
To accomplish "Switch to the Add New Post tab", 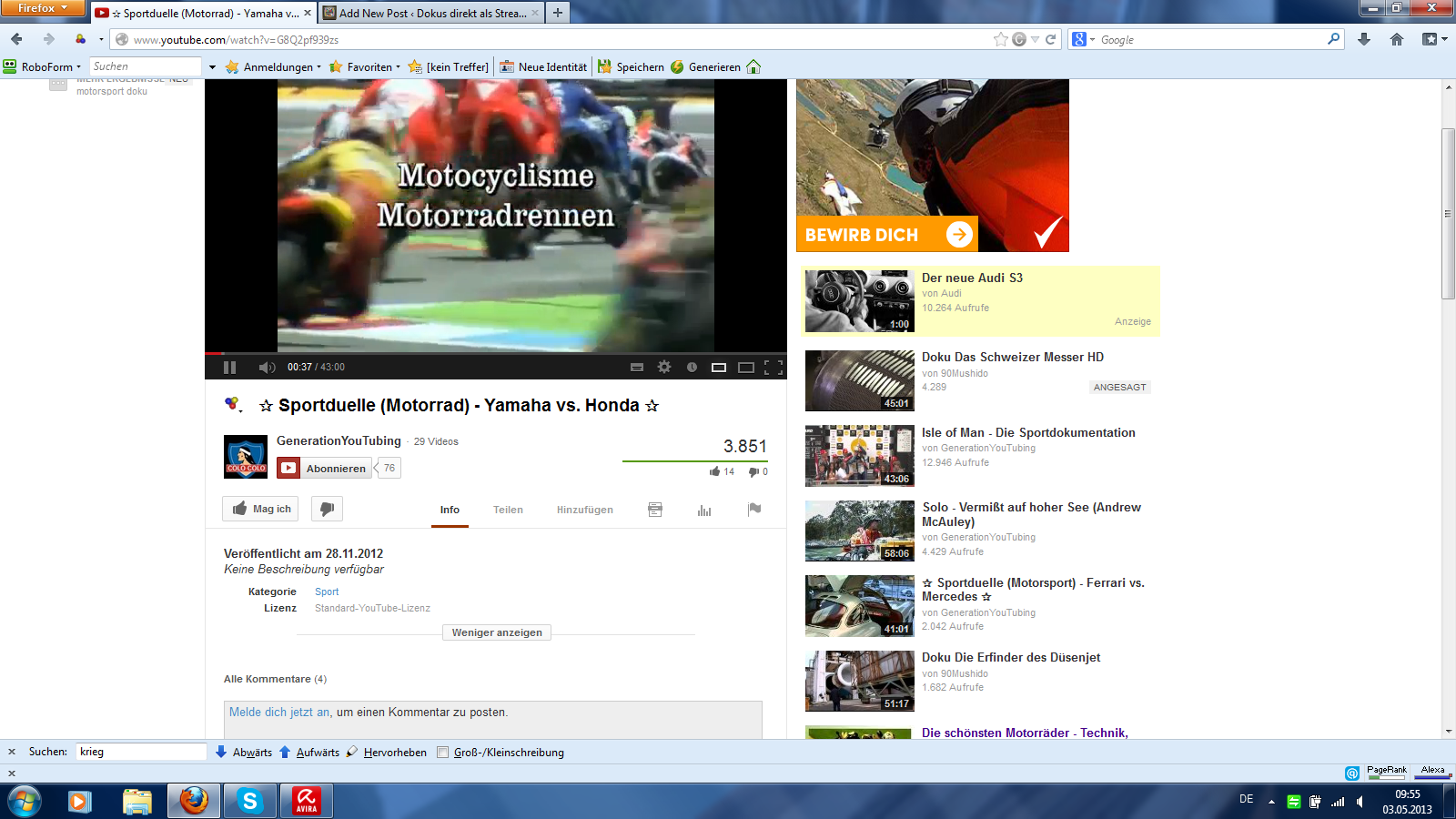I will [433, 13].
